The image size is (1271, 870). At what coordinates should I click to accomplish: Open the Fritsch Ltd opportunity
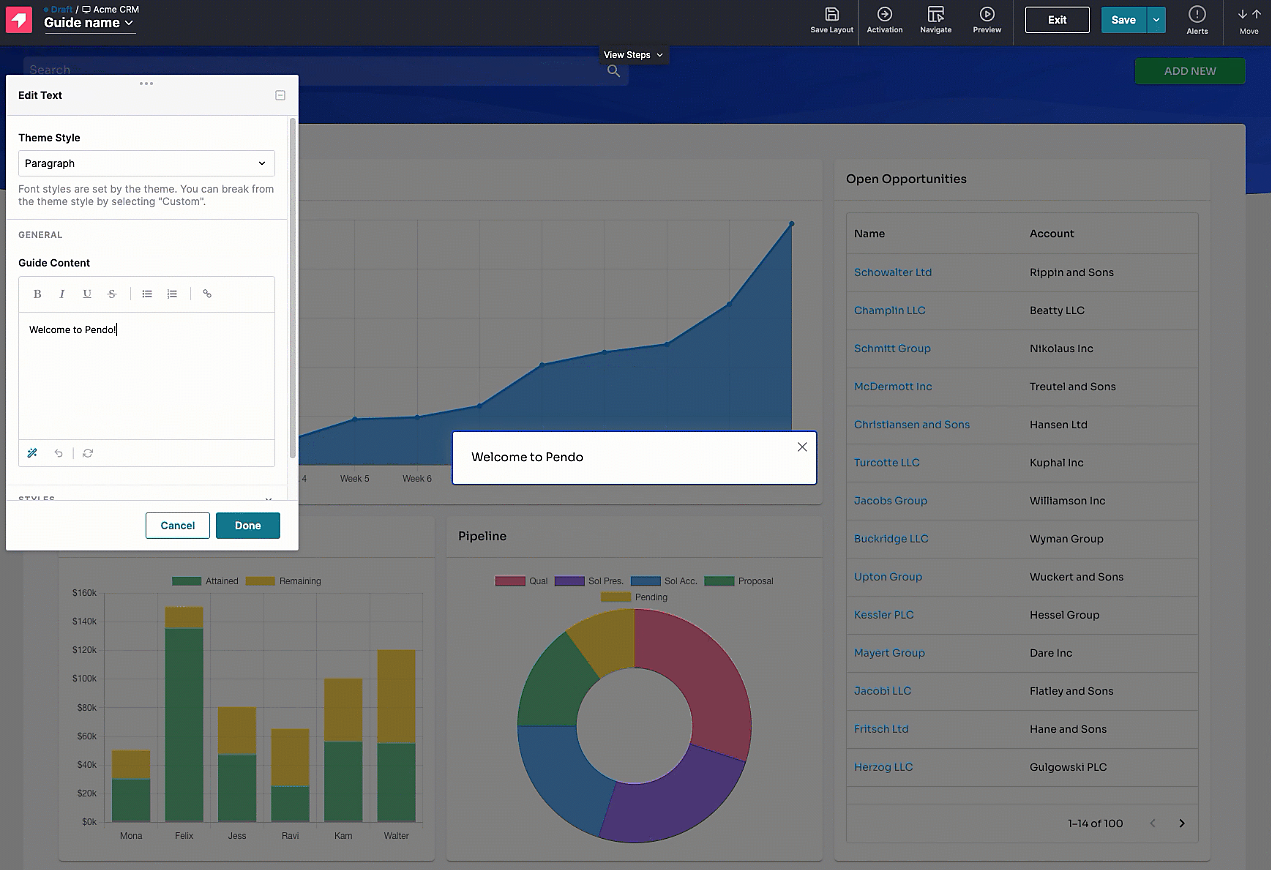882,729
